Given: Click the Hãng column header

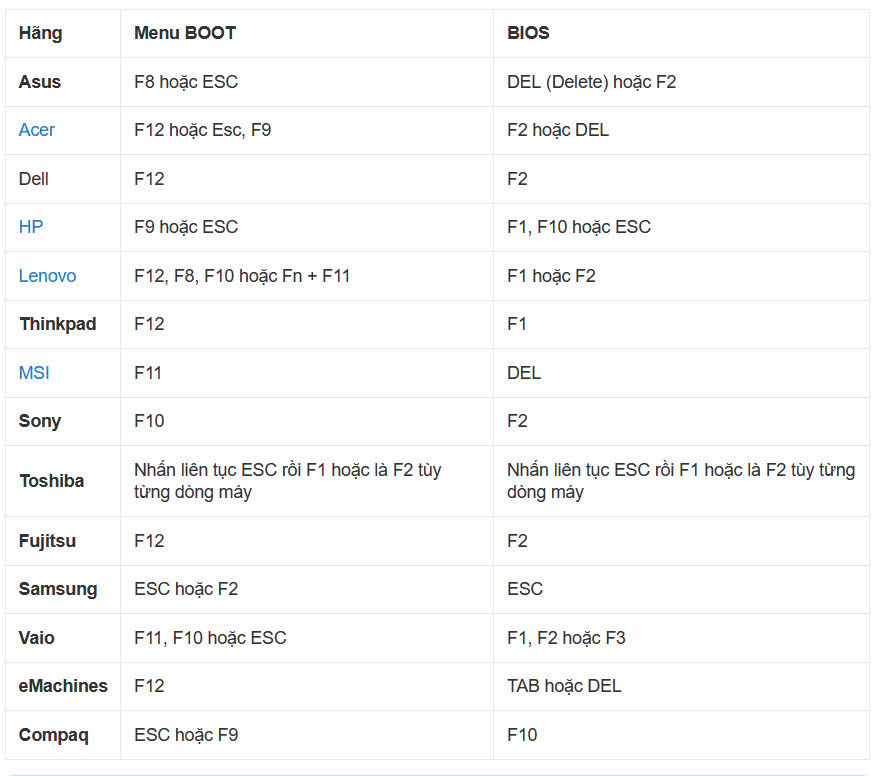Looking at the screenshot, I should (40, 33).
